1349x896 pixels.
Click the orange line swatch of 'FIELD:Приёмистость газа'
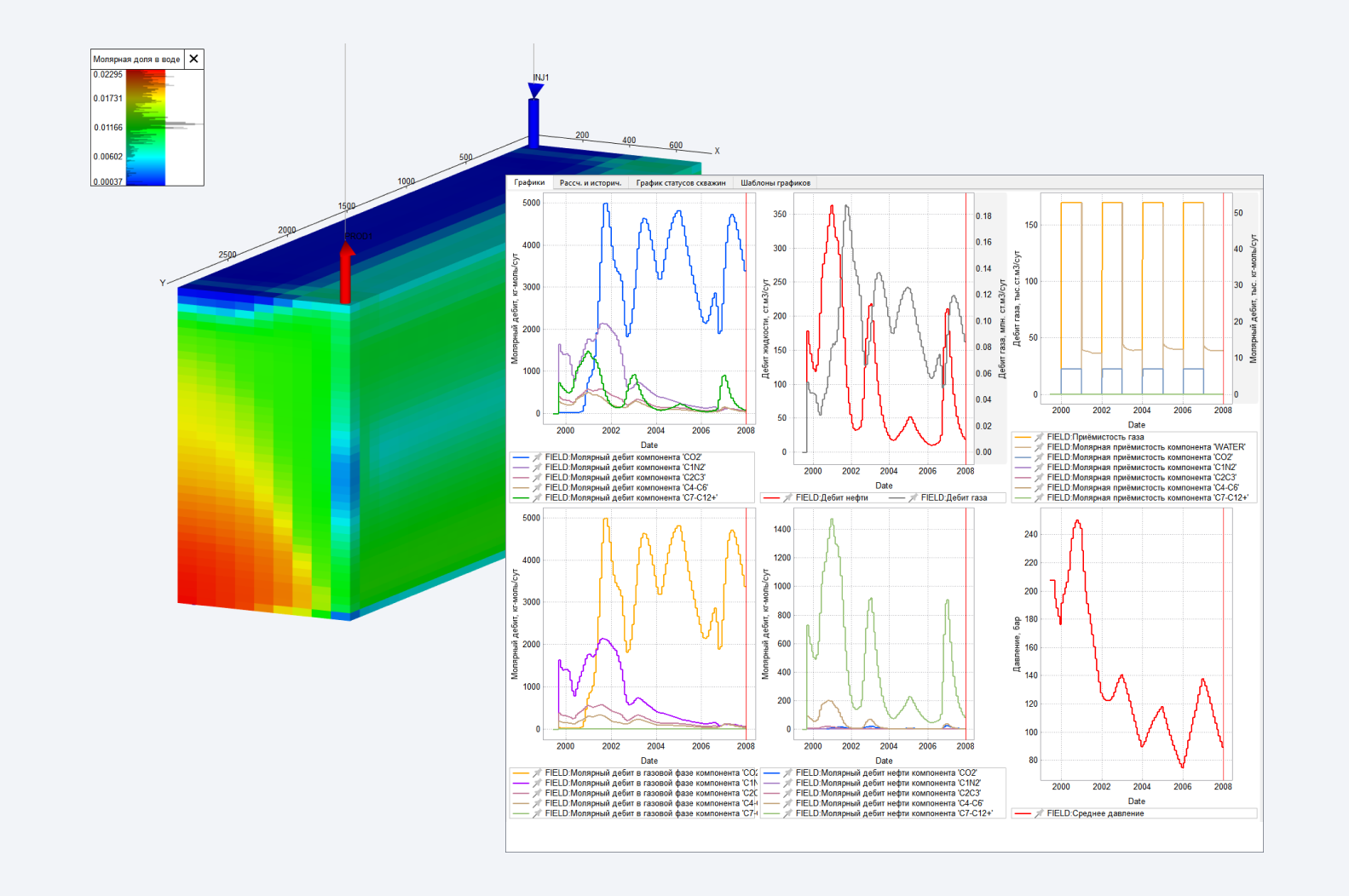(1023, 438)
